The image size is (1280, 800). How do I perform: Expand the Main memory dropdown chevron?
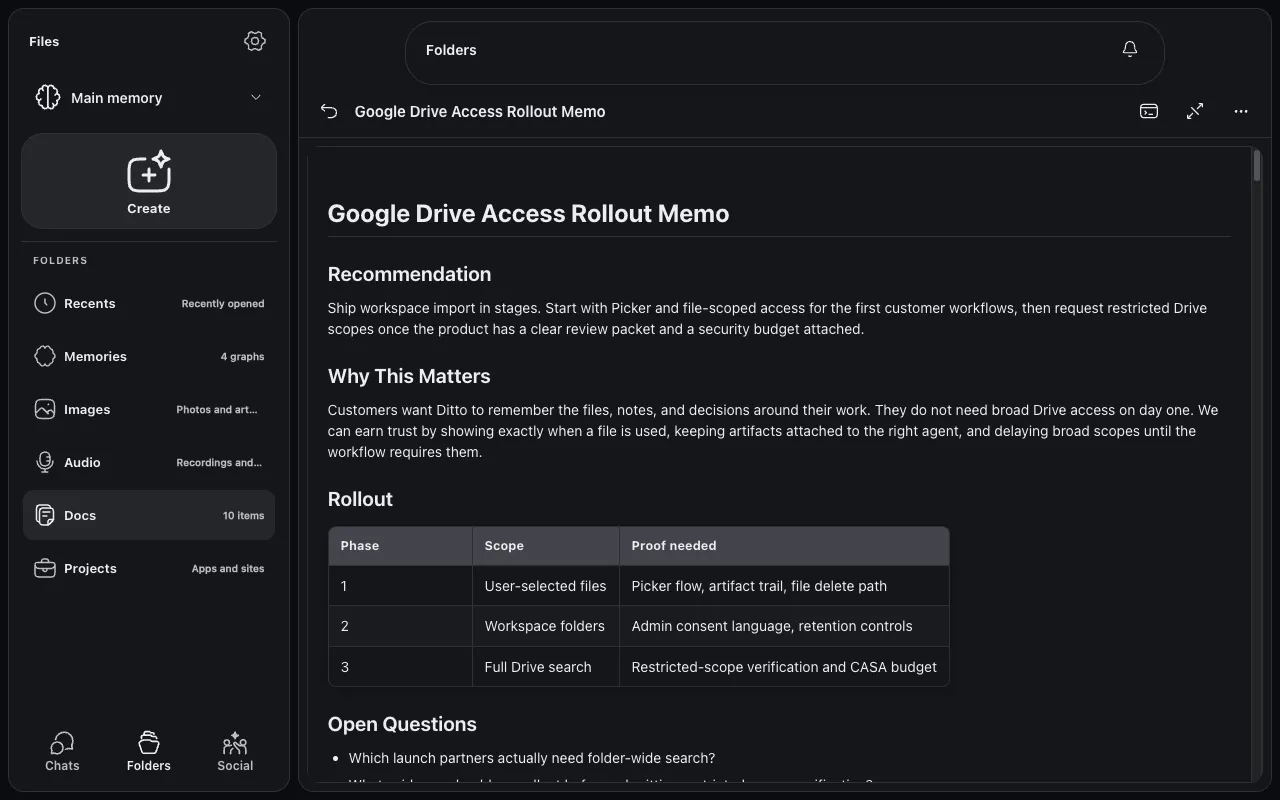coord(256,98)
